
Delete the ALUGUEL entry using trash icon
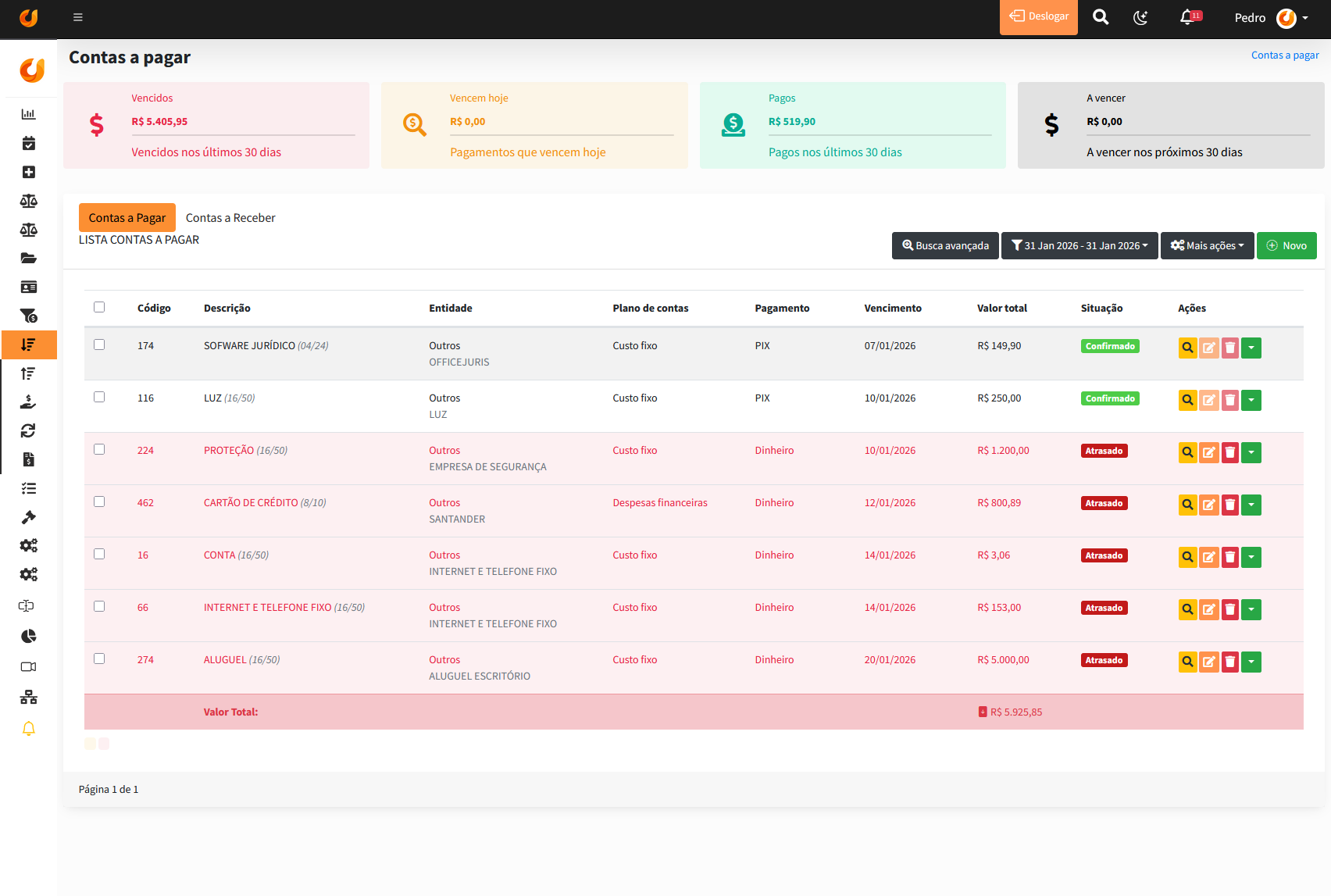1229,662
